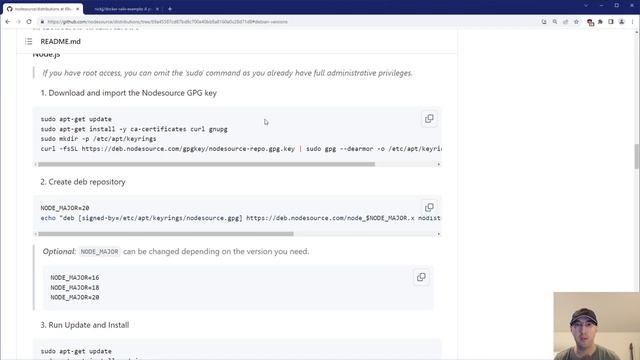Copy the NODE_MAJOR version options block
The width and height of the screenshot is (640, 360).
(x=421, y=277)
